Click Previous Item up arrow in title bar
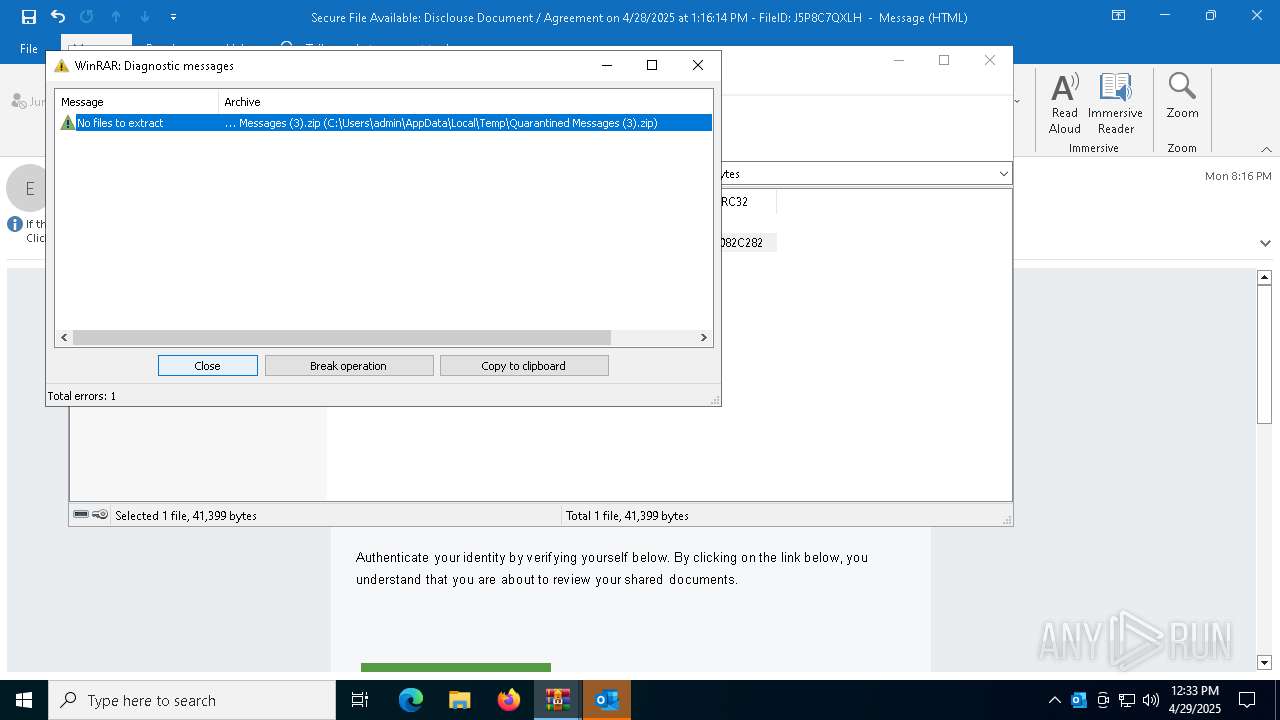Viewport: 1280px width, 720px height. tap(116, 17)
